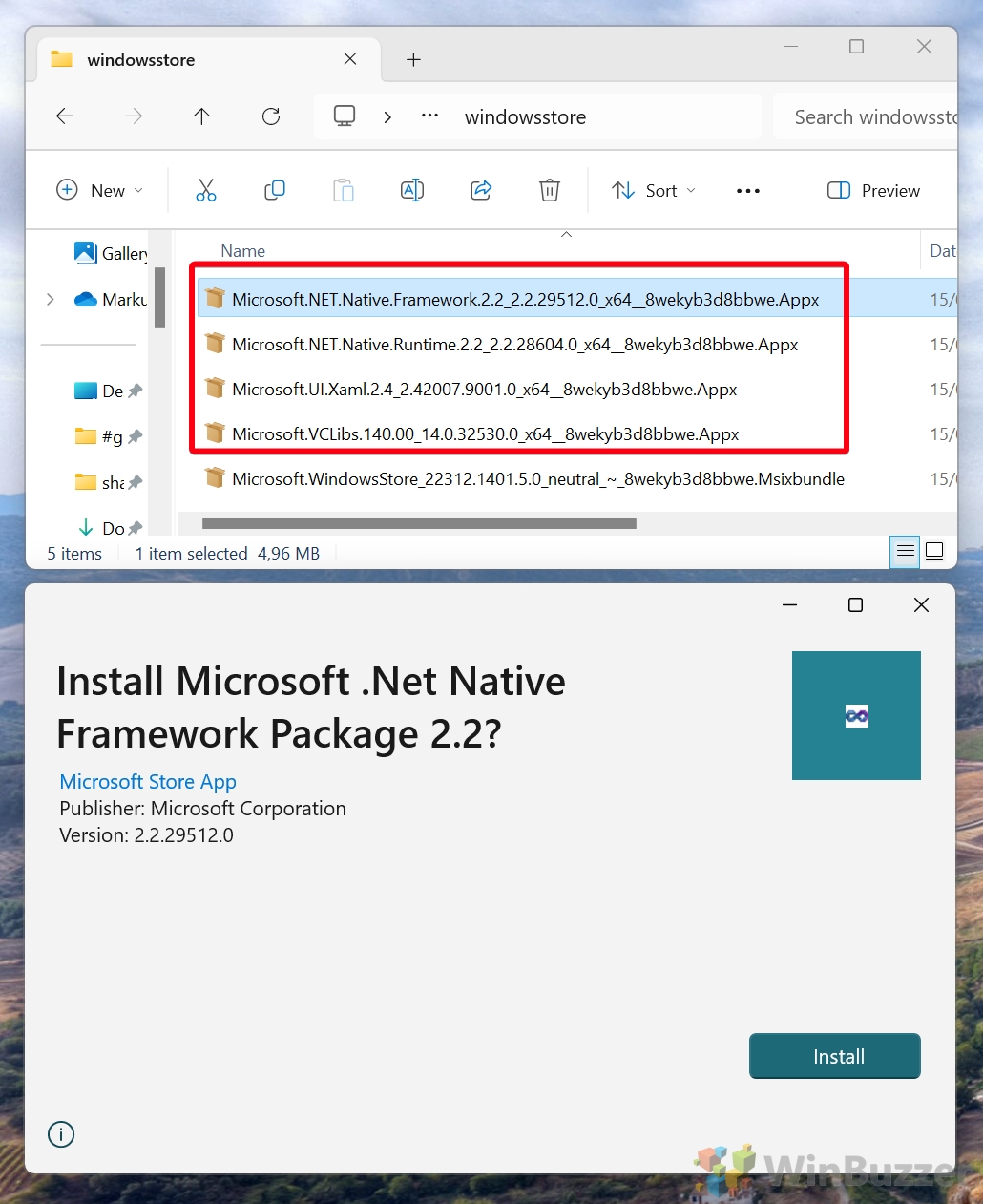Click the 'Version: 2.2.29512.0' text
This screenshot has width=983, height=1204.
point(146,835)
